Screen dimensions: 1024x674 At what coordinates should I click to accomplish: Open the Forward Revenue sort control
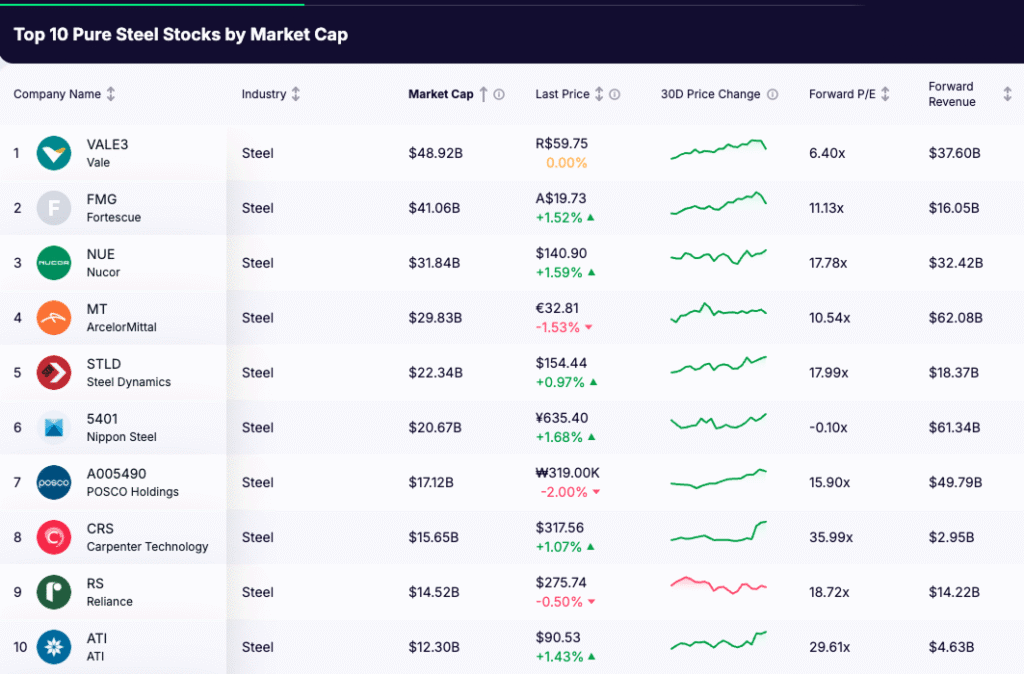coord(1008,93)
